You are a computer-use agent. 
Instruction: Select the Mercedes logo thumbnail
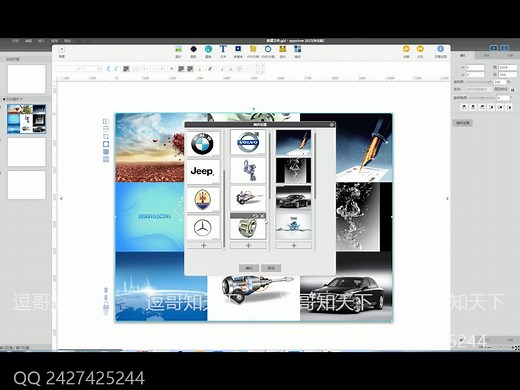pos(203,227)
